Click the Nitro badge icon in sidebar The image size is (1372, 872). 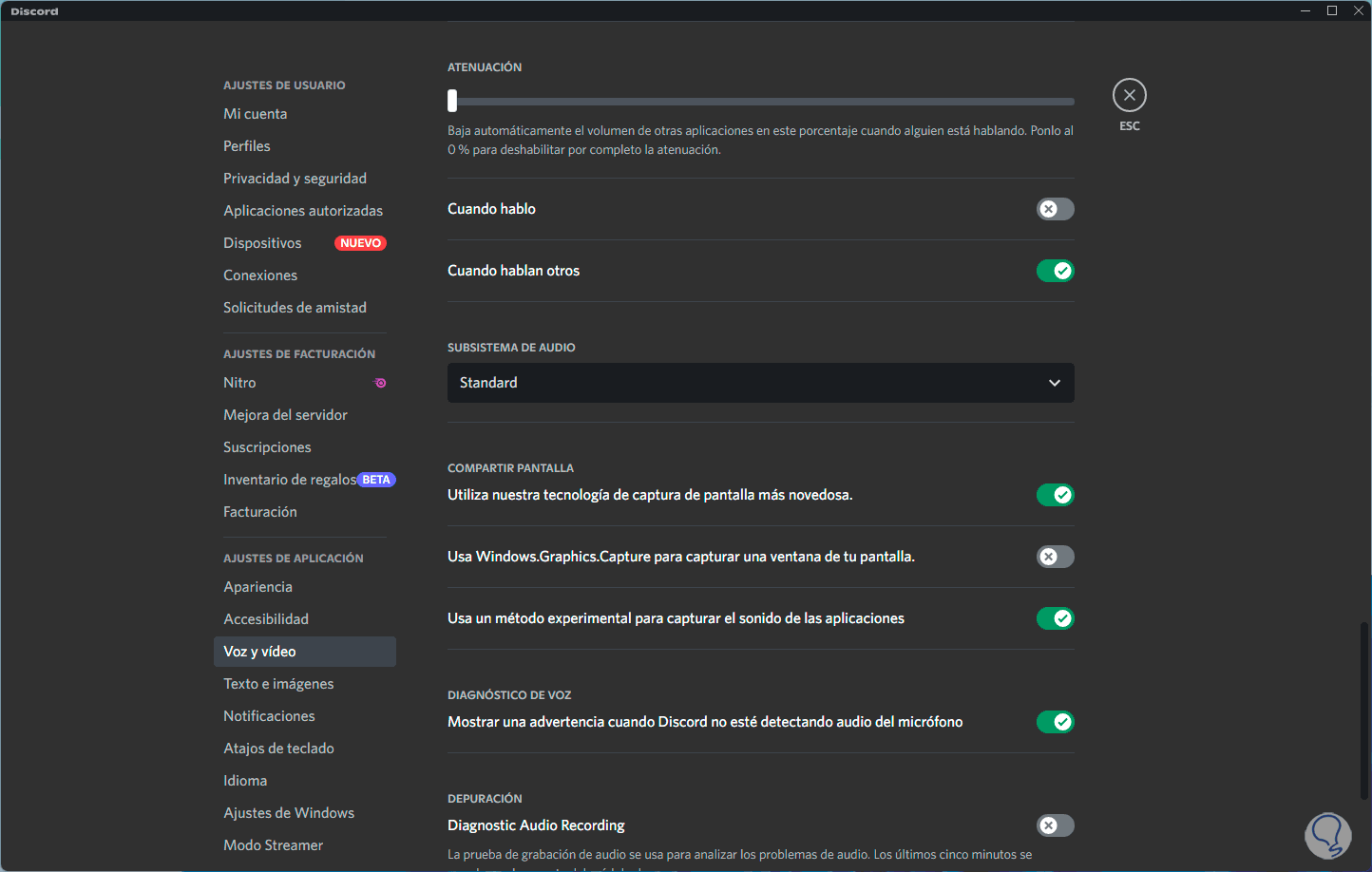tap(380, 383)
